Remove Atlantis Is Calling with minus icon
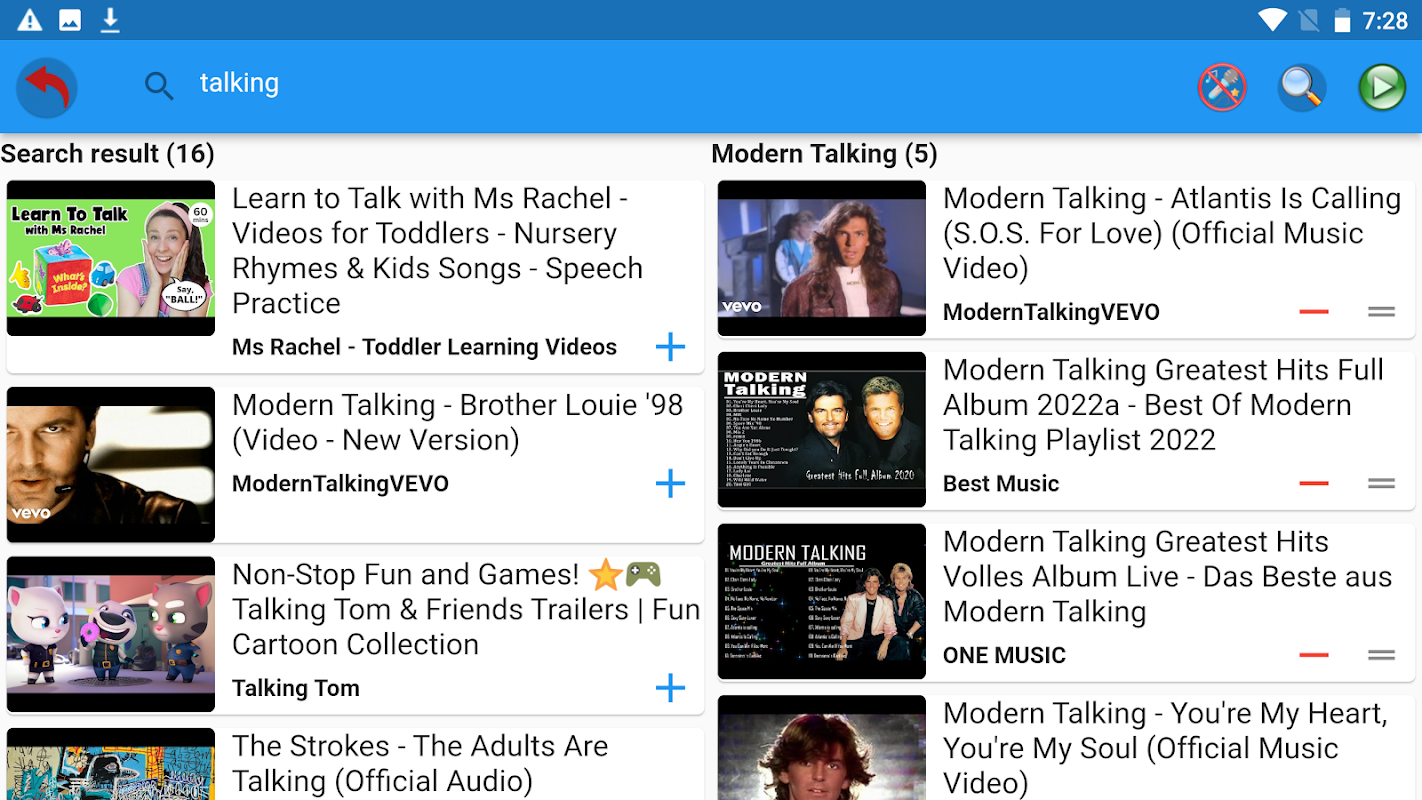Screen dimensions: 1422x800 [1314, 312]
